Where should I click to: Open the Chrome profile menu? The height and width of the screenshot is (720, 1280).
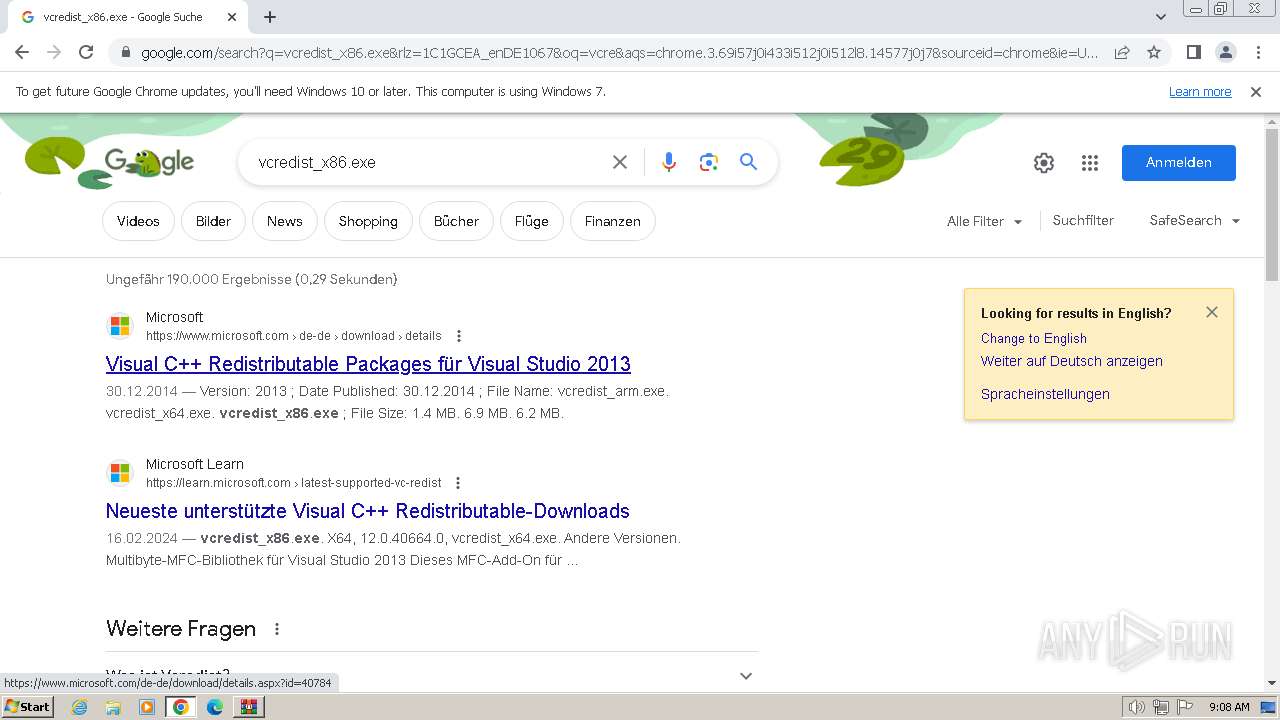coord(1225,52)
